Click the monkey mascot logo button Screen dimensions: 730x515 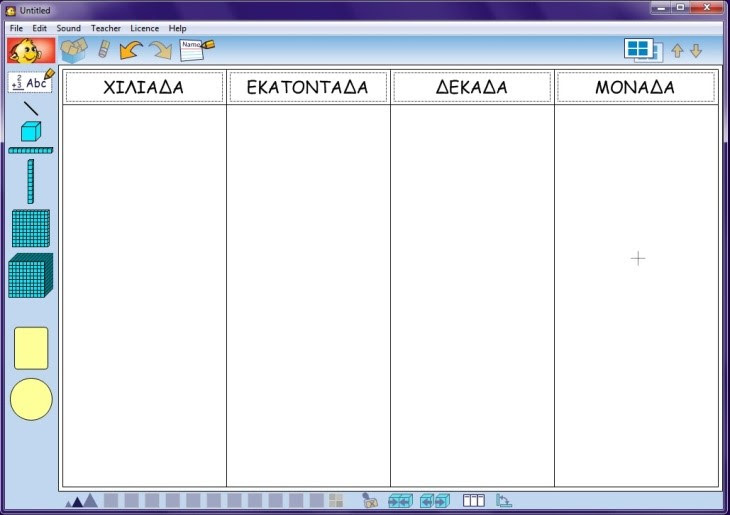[31, 50]
